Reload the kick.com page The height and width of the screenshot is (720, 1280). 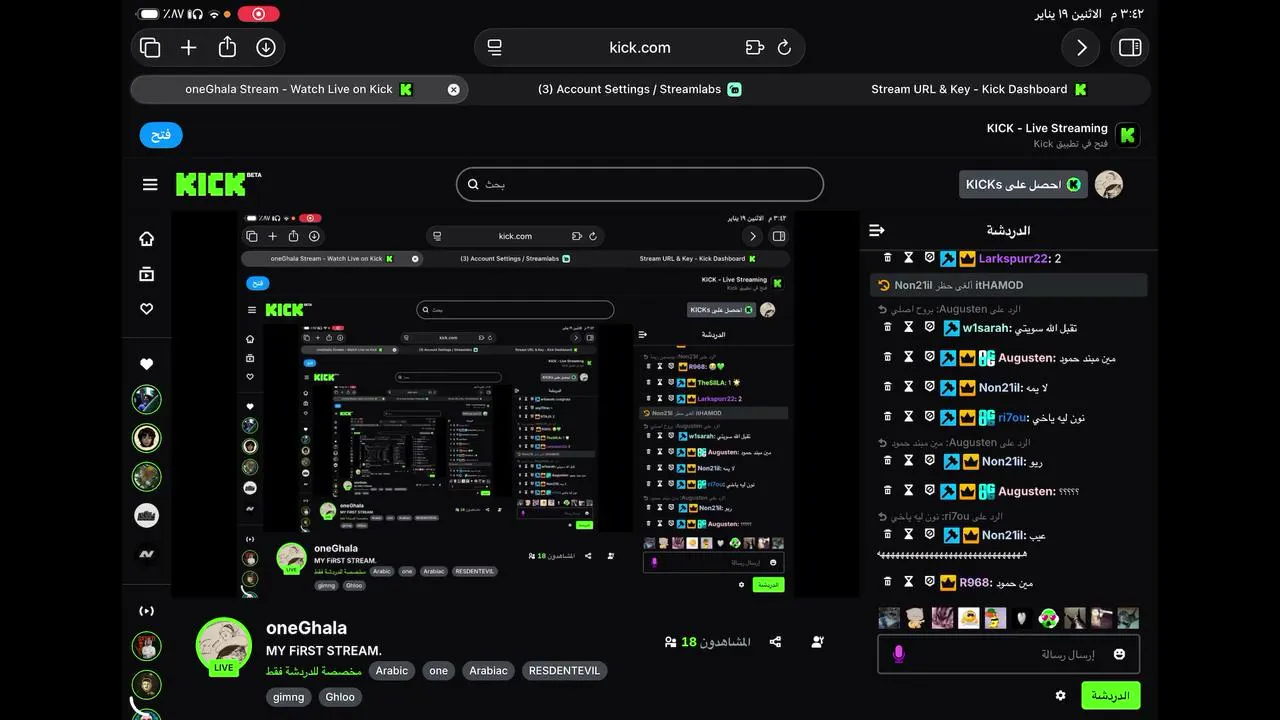tap(784, 47)
